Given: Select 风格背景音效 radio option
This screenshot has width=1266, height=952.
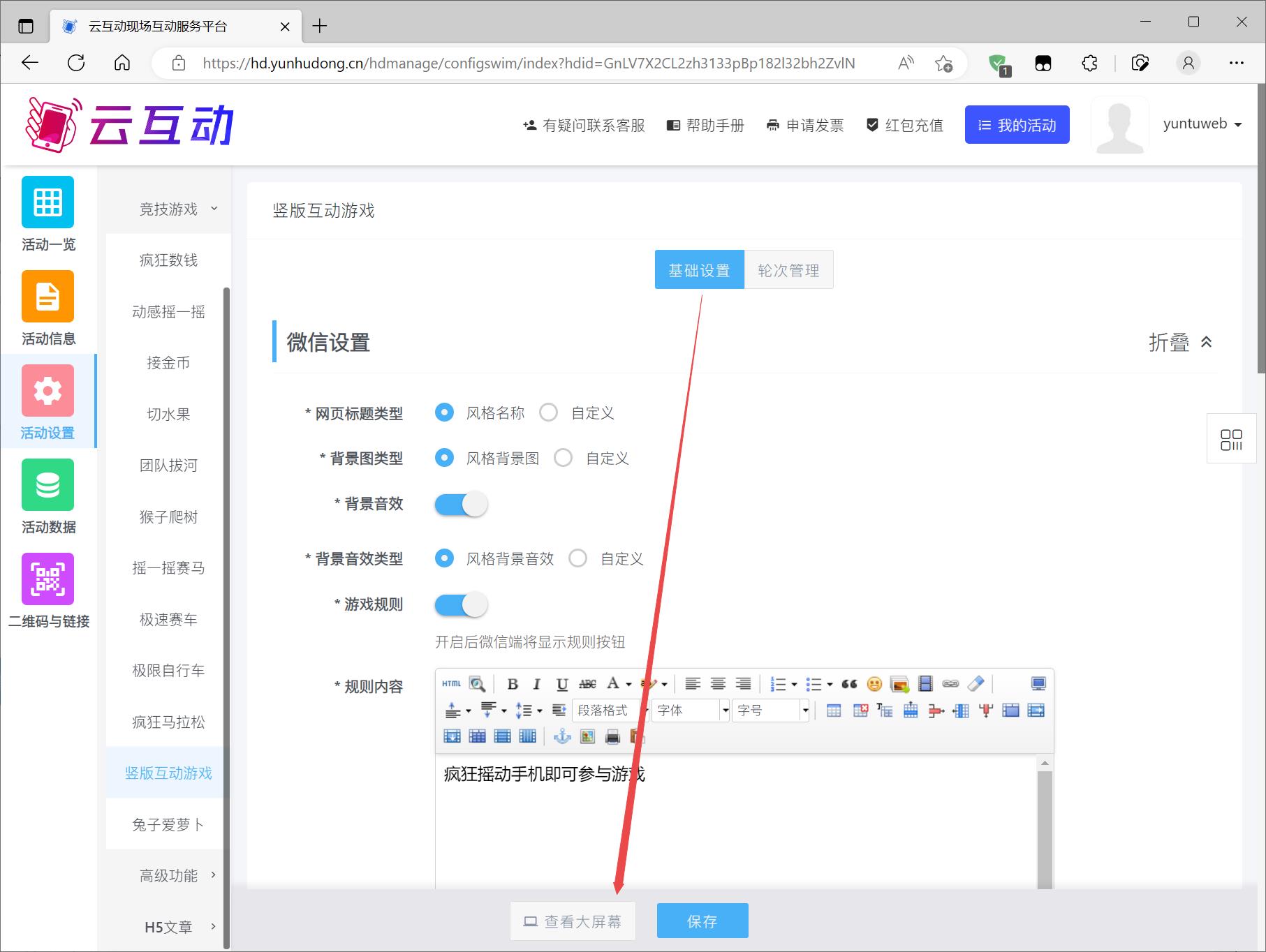Looking at the screenshot, I should point(444,558).
